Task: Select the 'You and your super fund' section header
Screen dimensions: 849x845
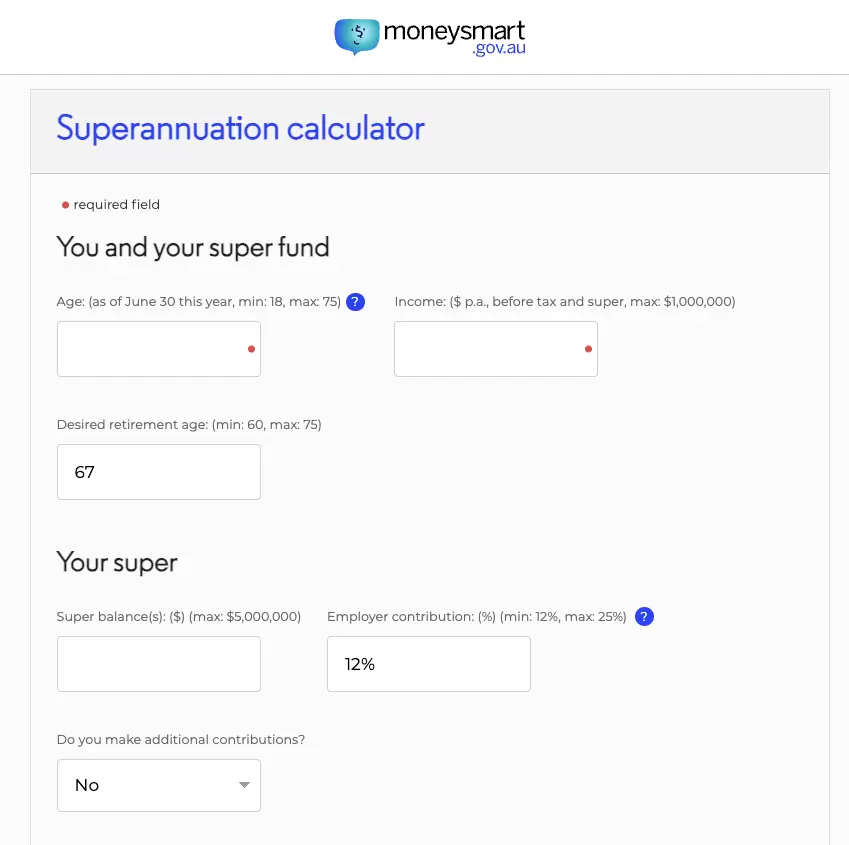Action: (x=193, y=247)
